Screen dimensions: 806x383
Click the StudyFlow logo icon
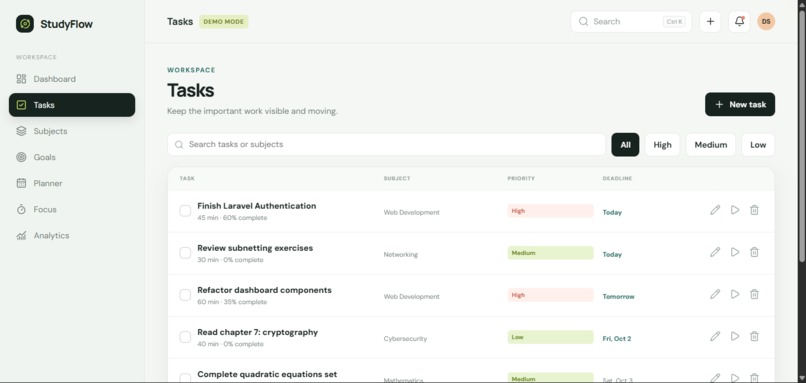[x=25, y=24]
